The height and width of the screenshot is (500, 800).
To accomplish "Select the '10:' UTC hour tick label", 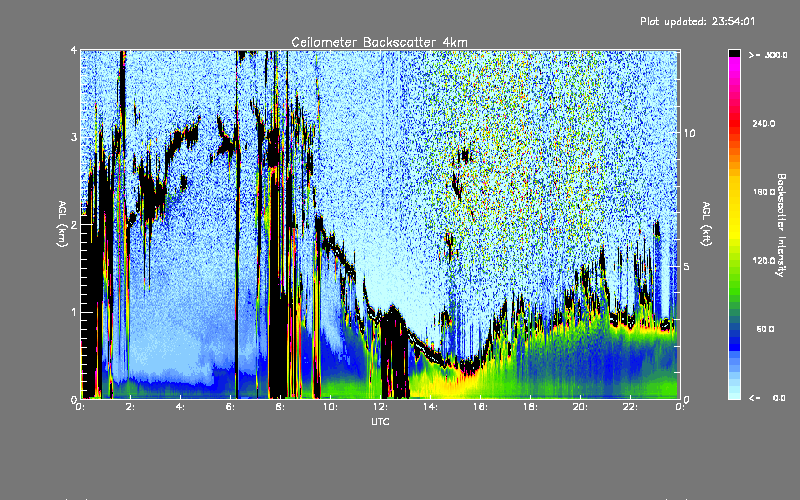I will [330, 407].
